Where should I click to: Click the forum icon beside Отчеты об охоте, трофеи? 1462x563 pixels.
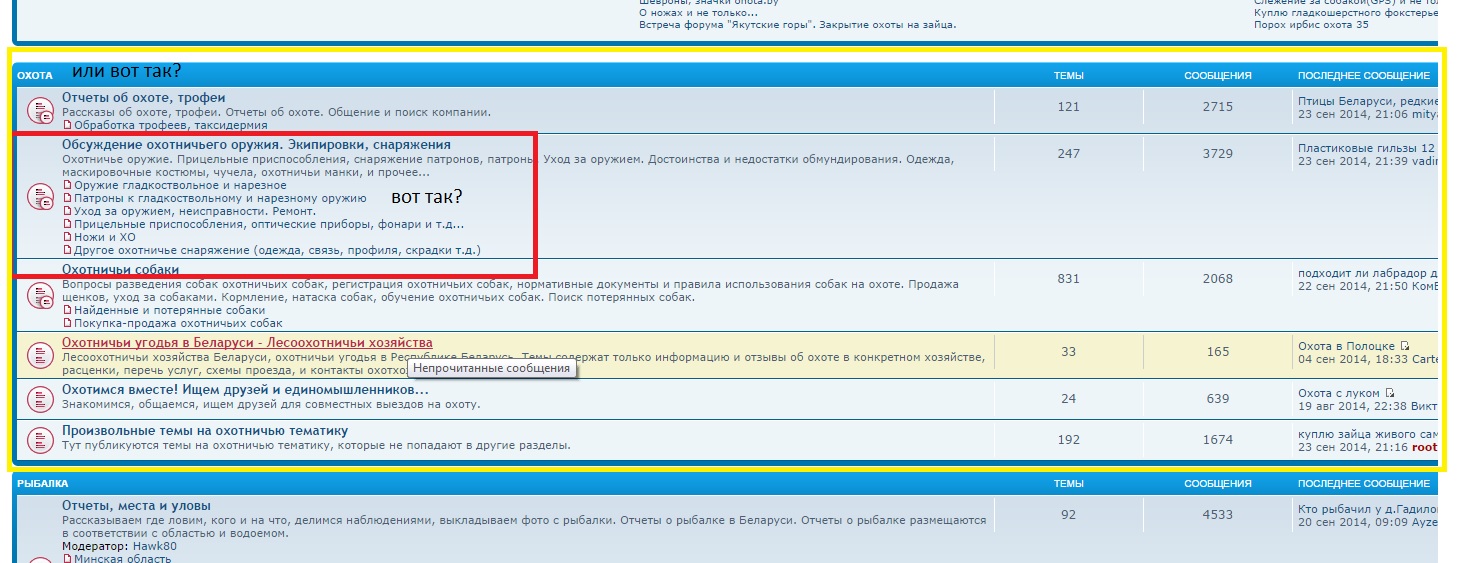[39, 109]
